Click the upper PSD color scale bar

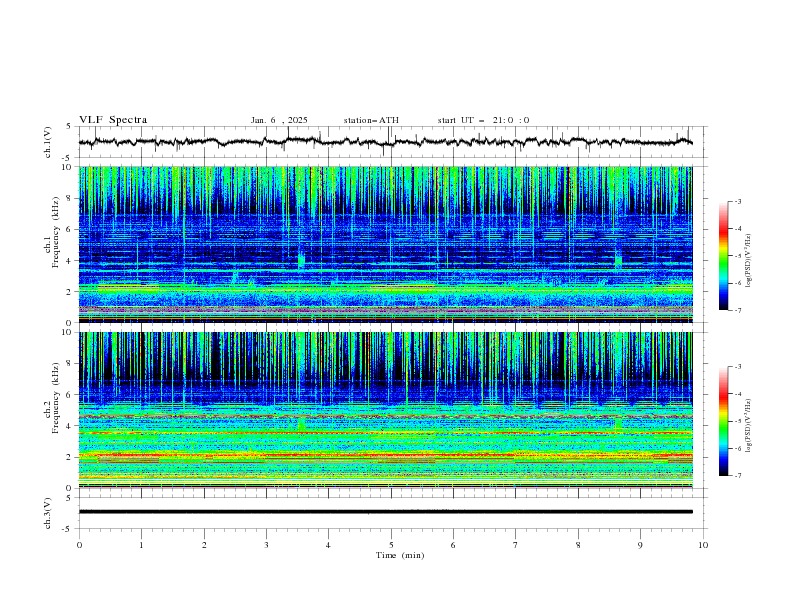(x=723, y=256)
